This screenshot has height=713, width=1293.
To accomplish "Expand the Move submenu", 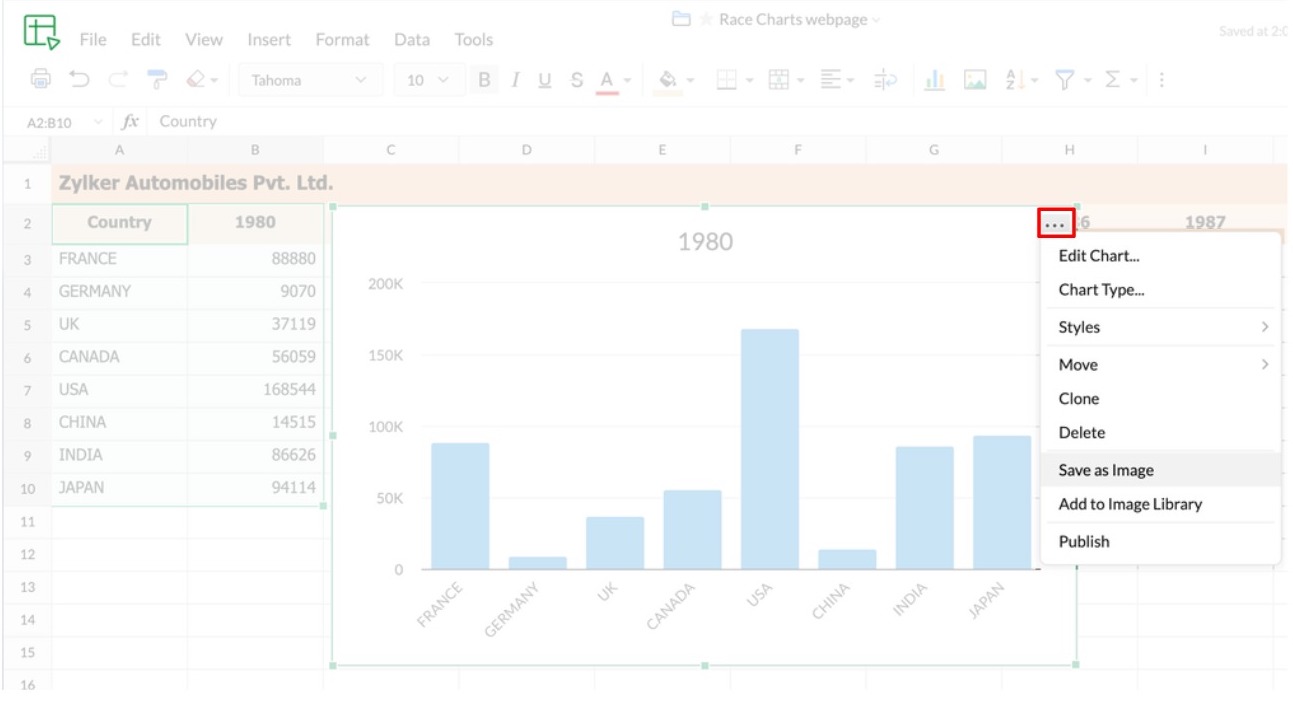I will pyautogui.click(x=1160, y=364).
